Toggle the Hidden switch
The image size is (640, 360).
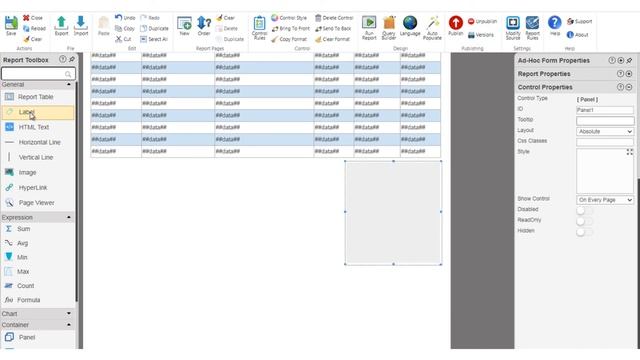coord(584,232)
